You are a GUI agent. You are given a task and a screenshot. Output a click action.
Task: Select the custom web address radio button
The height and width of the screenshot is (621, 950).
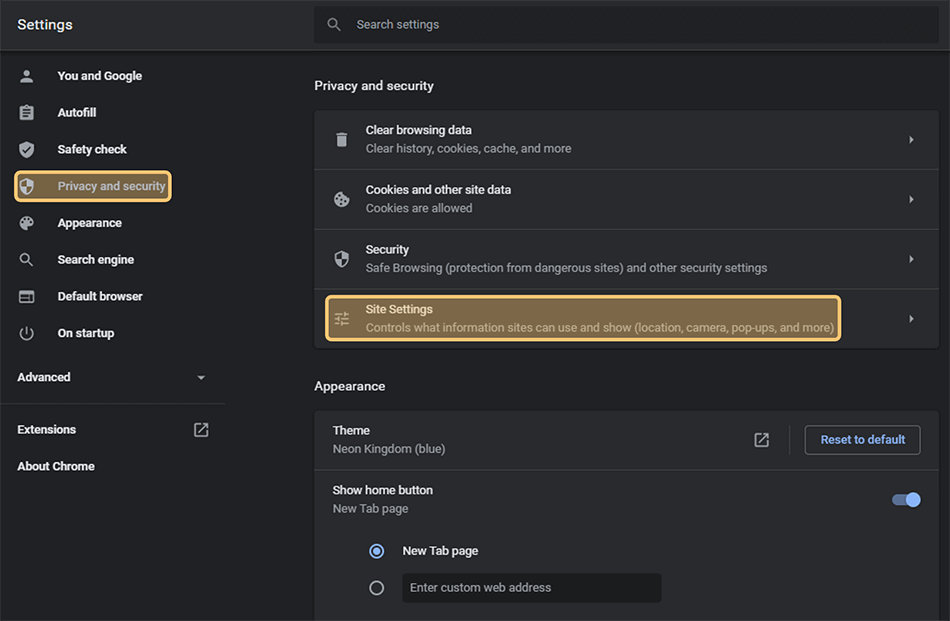[x=377, y=588]
